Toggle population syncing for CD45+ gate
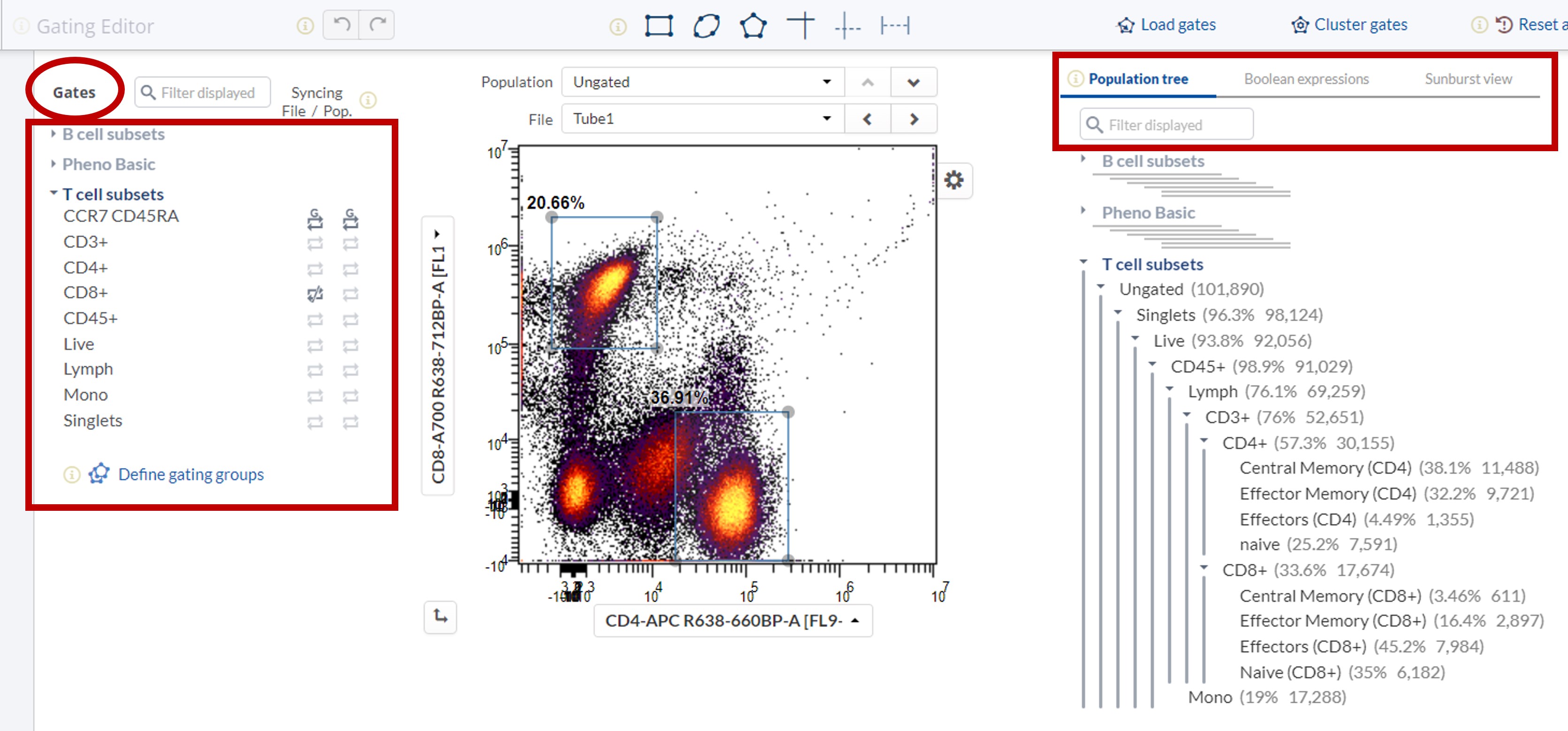Viewport: 1568px width, 731px height. 350,320
